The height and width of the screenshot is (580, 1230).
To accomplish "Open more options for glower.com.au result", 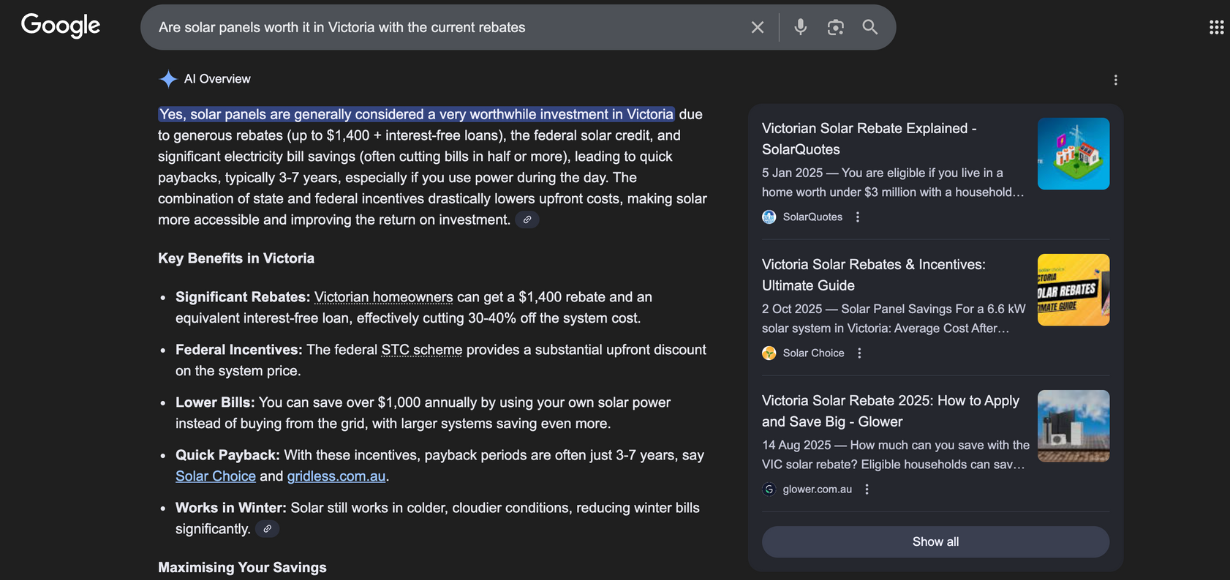I will (x=867, y=489).
